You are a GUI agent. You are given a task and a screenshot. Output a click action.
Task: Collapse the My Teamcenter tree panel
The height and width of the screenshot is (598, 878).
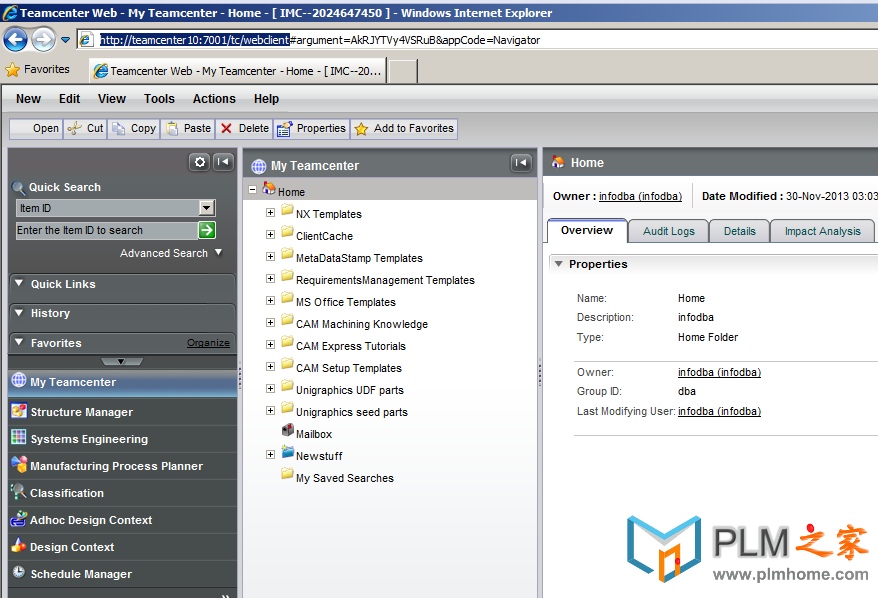pyautogui.click(x=521, y=163)
